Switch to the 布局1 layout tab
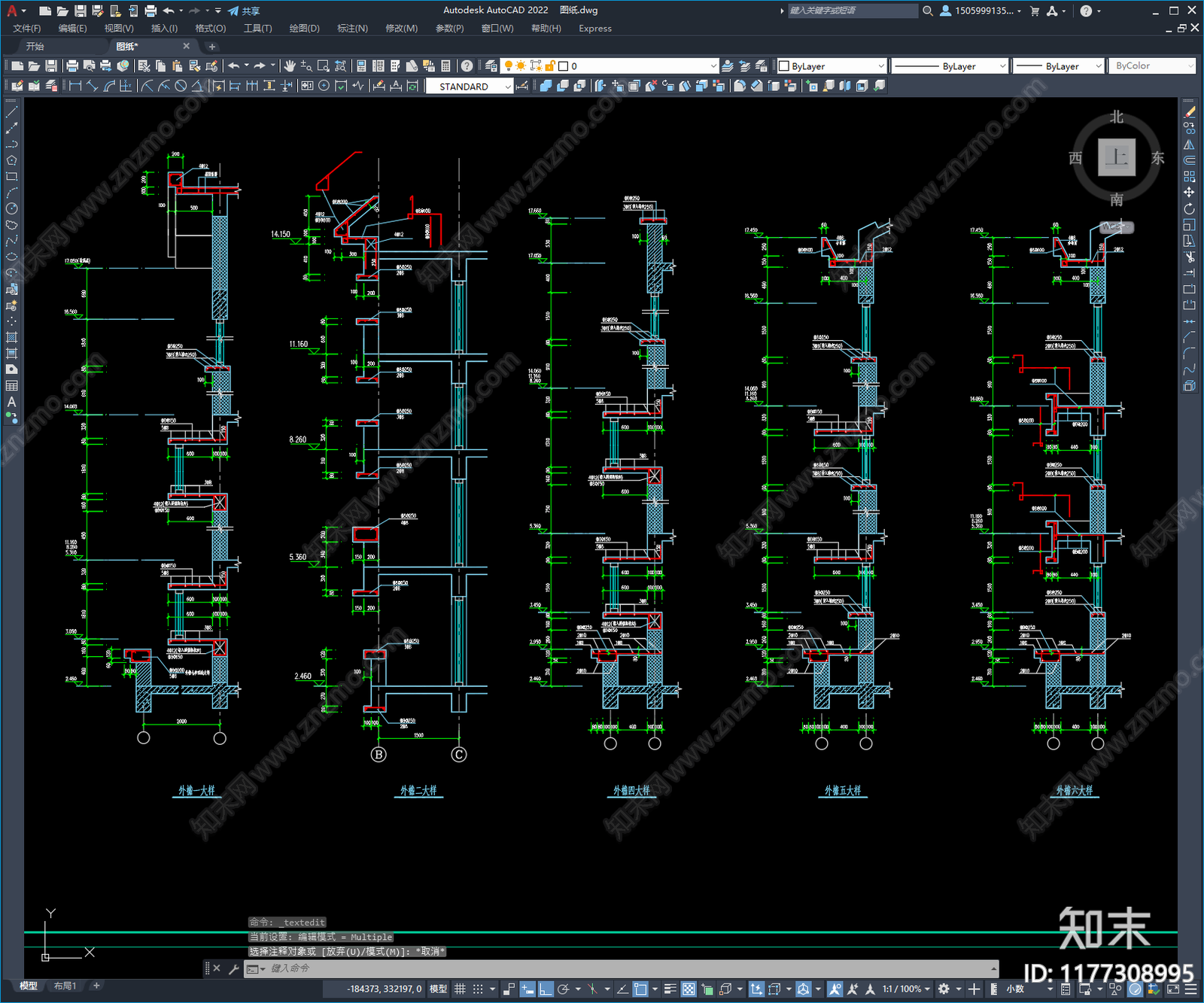The height and width of the screenshot is (1003, 1204). point(65,986)
